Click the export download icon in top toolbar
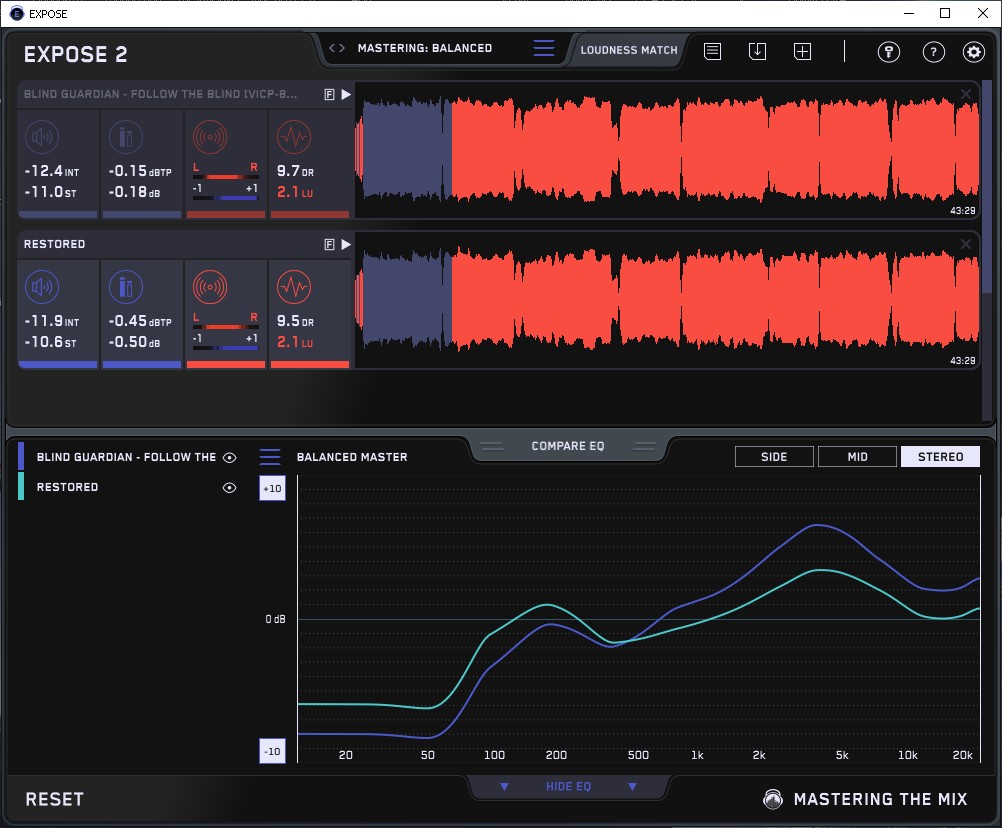This screenshot has height=828, width=1002. pyautogui.click(x=757, y=51)
